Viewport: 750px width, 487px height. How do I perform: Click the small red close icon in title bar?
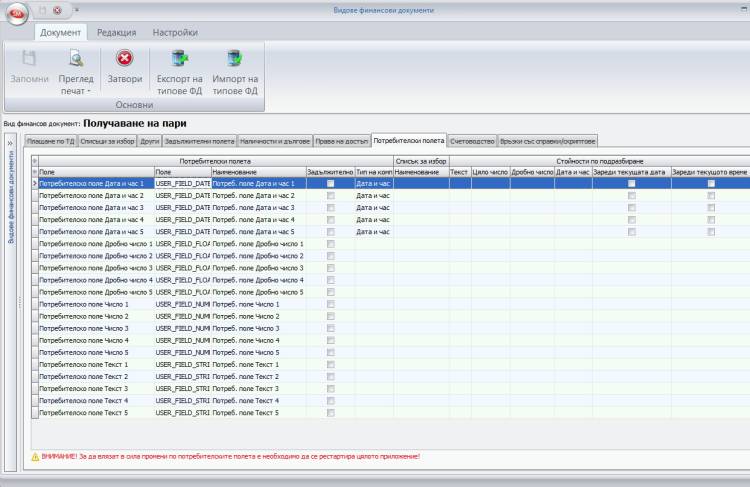(x=57, y=10)
